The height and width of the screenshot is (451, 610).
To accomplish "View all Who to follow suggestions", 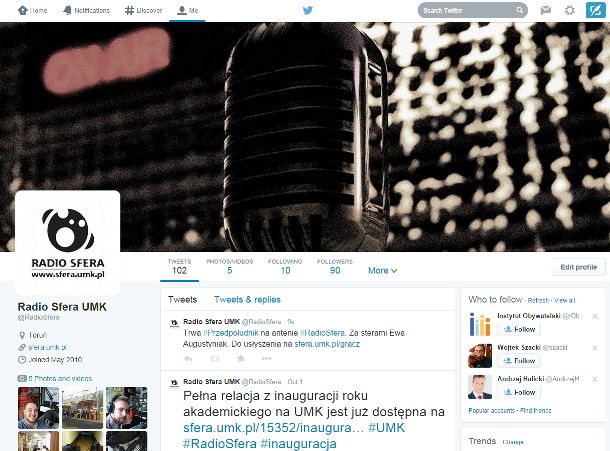I will [564, 300].
